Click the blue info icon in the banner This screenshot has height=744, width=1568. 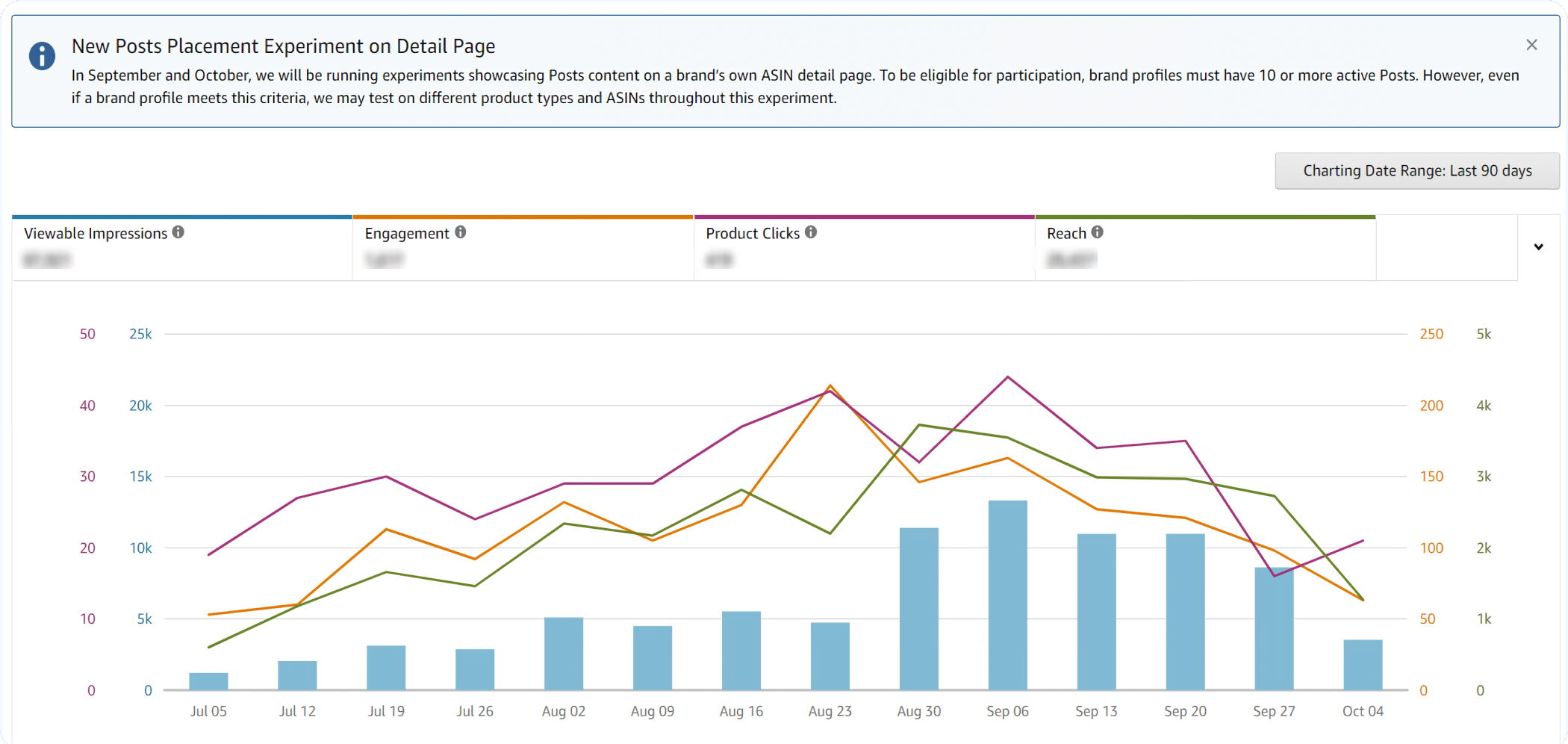42,56
